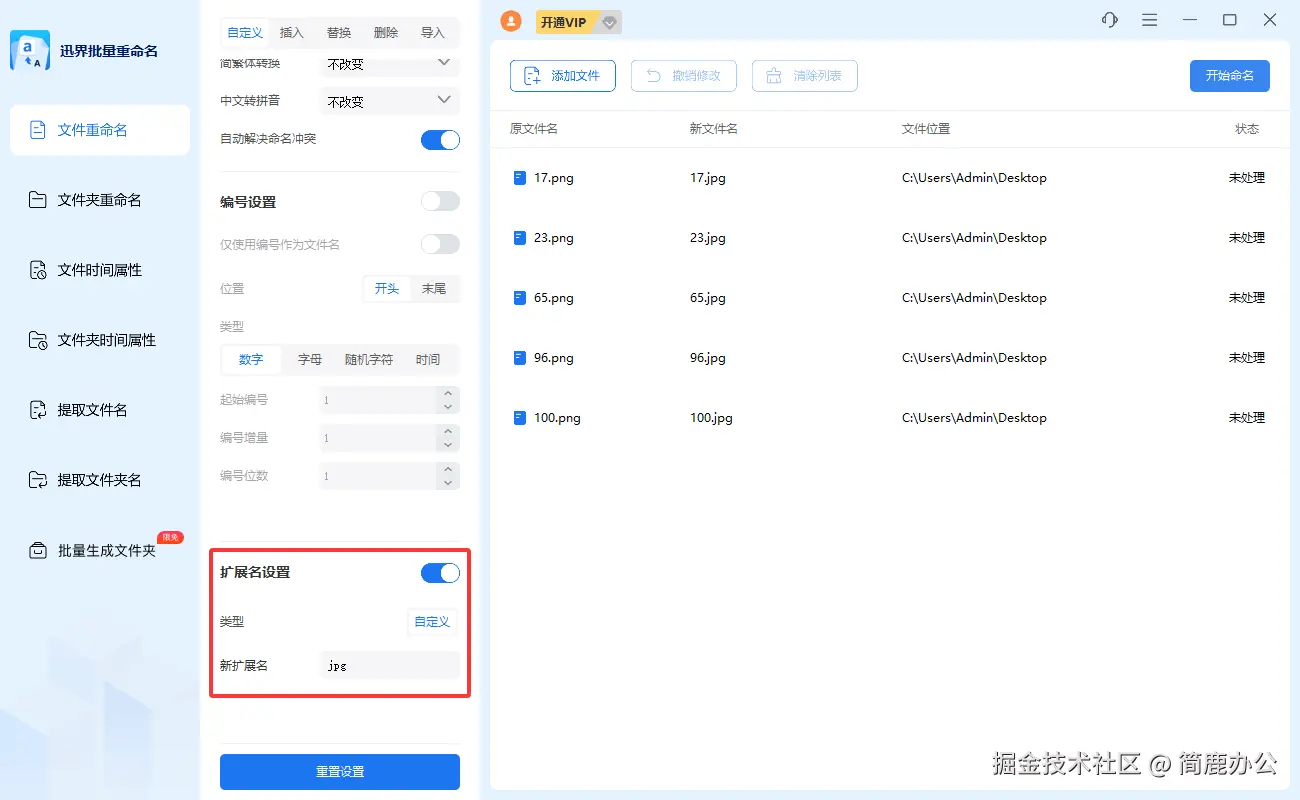Open the customer service headset icon

[1109, 20]
